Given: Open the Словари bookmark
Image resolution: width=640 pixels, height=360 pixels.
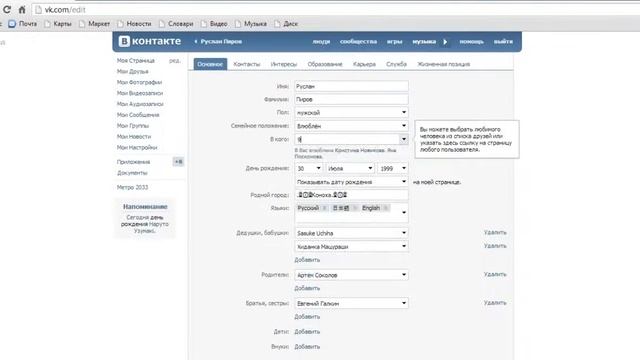Looking at the screenshot, I should pos(176,24).
